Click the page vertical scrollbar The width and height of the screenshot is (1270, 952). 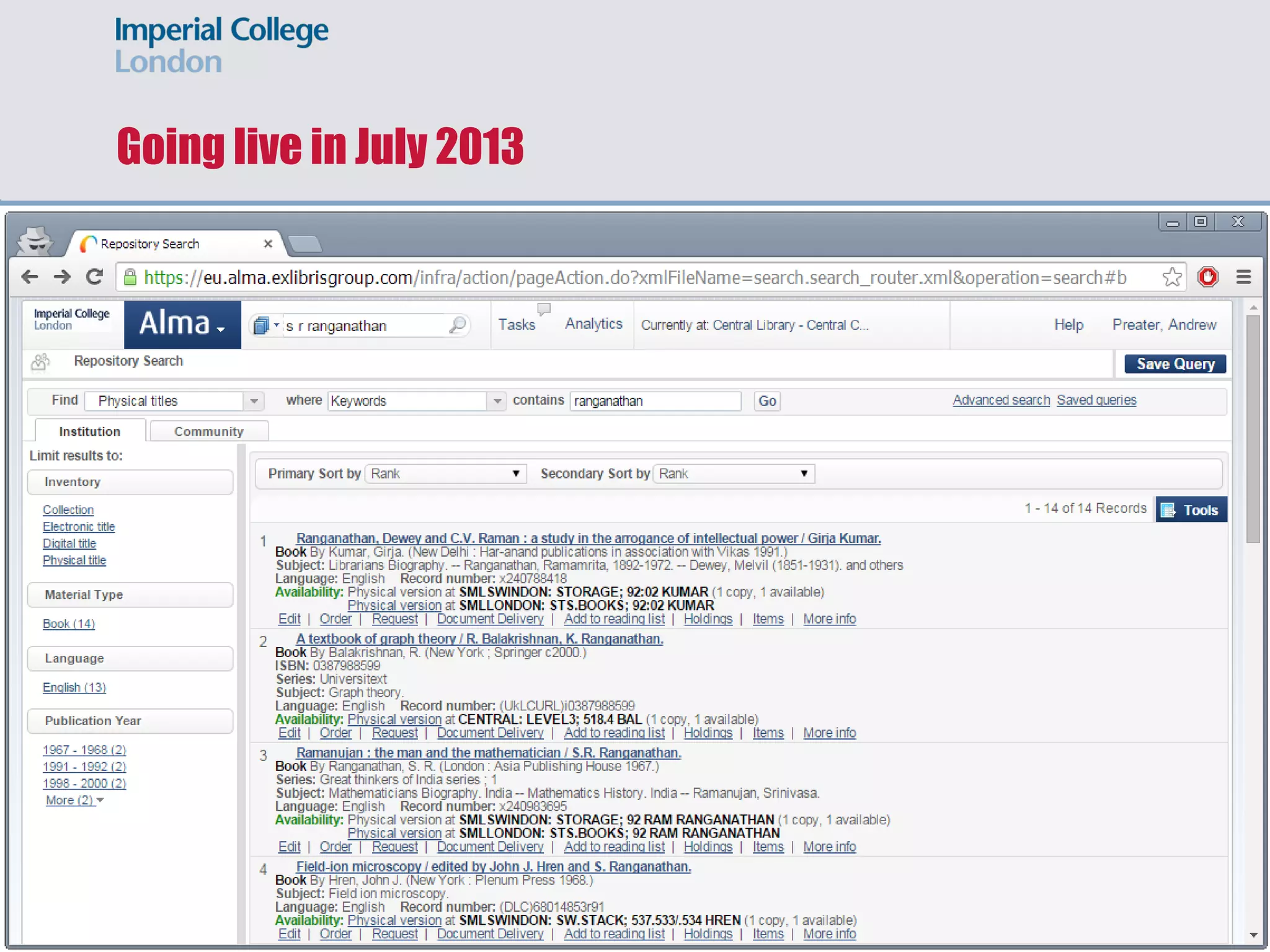point(1253,428)
